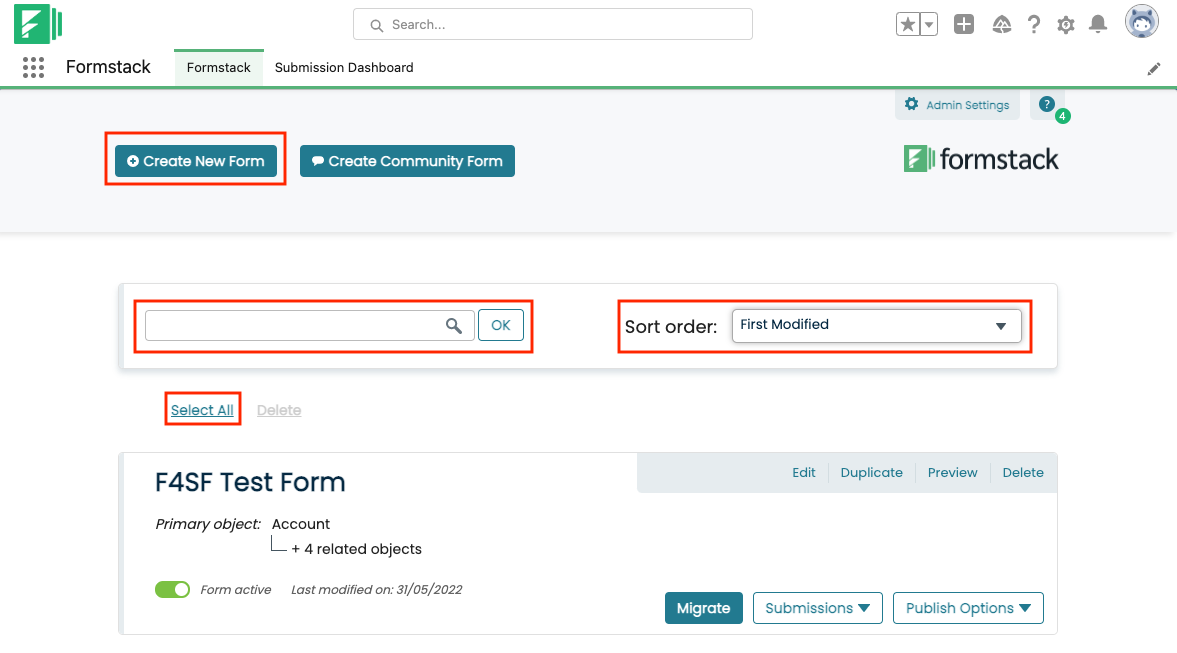Click the Select All link
Image resolution: width=1177 pixels, height=653 pixels.
pos(202,410)
